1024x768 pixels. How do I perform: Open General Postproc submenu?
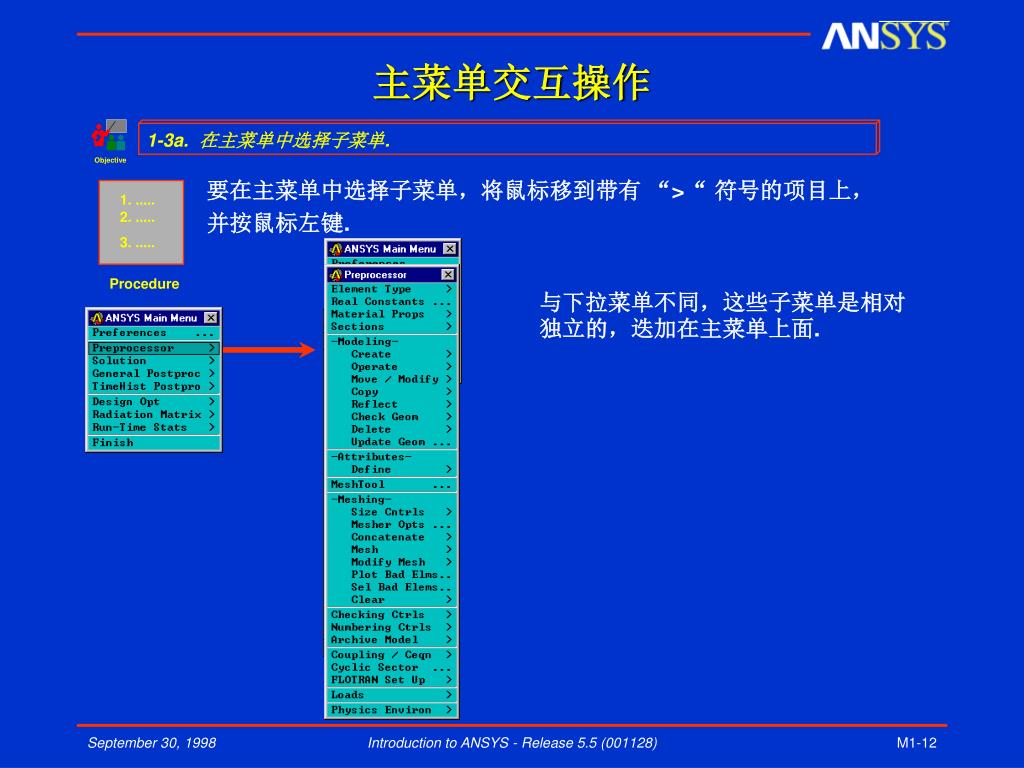pyautogui.click(x=153, y=374)
